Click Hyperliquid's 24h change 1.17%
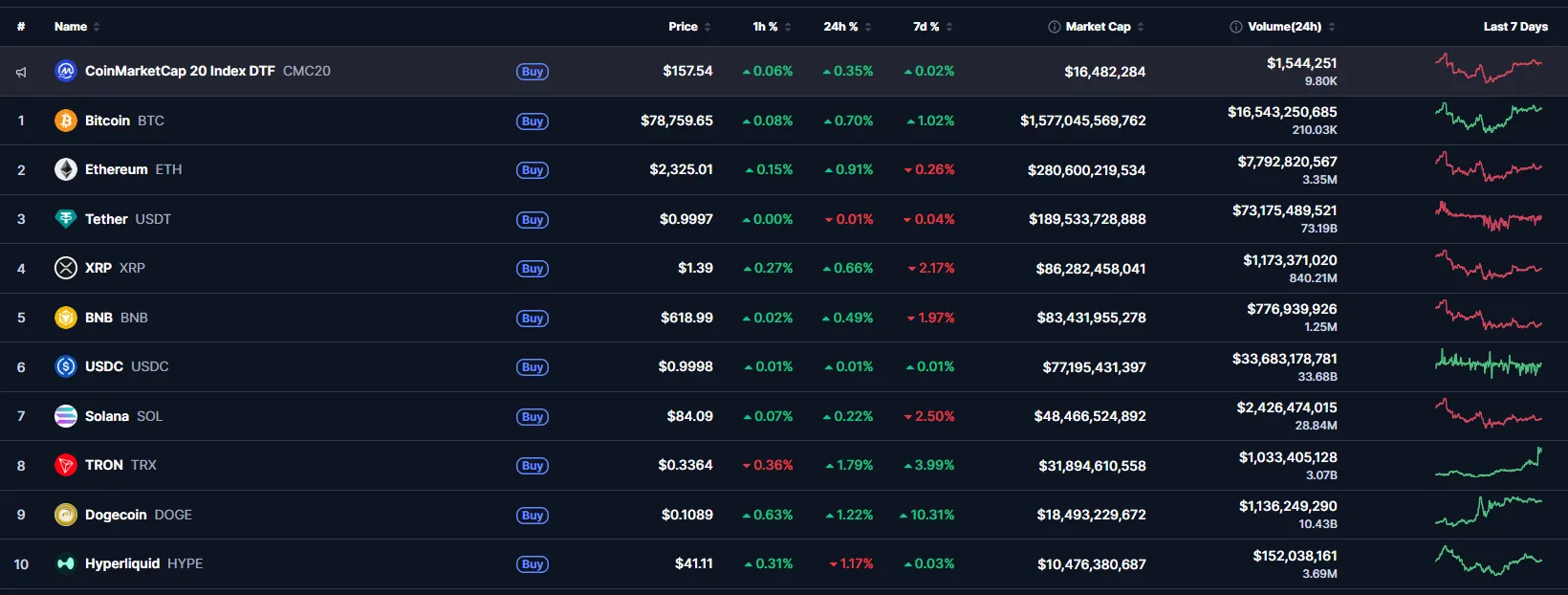The height and width of the screenshot is (595, 1568). coord(851,563)
